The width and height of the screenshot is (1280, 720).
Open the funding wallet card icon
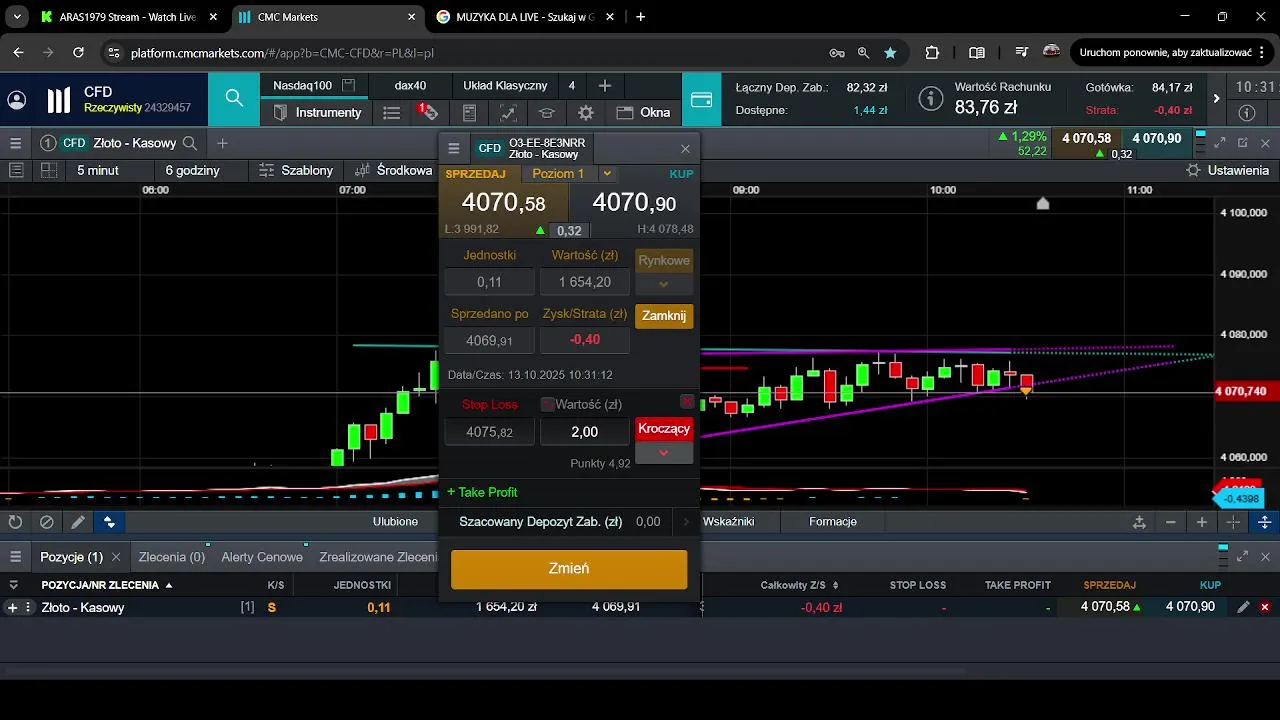[701, 100]
